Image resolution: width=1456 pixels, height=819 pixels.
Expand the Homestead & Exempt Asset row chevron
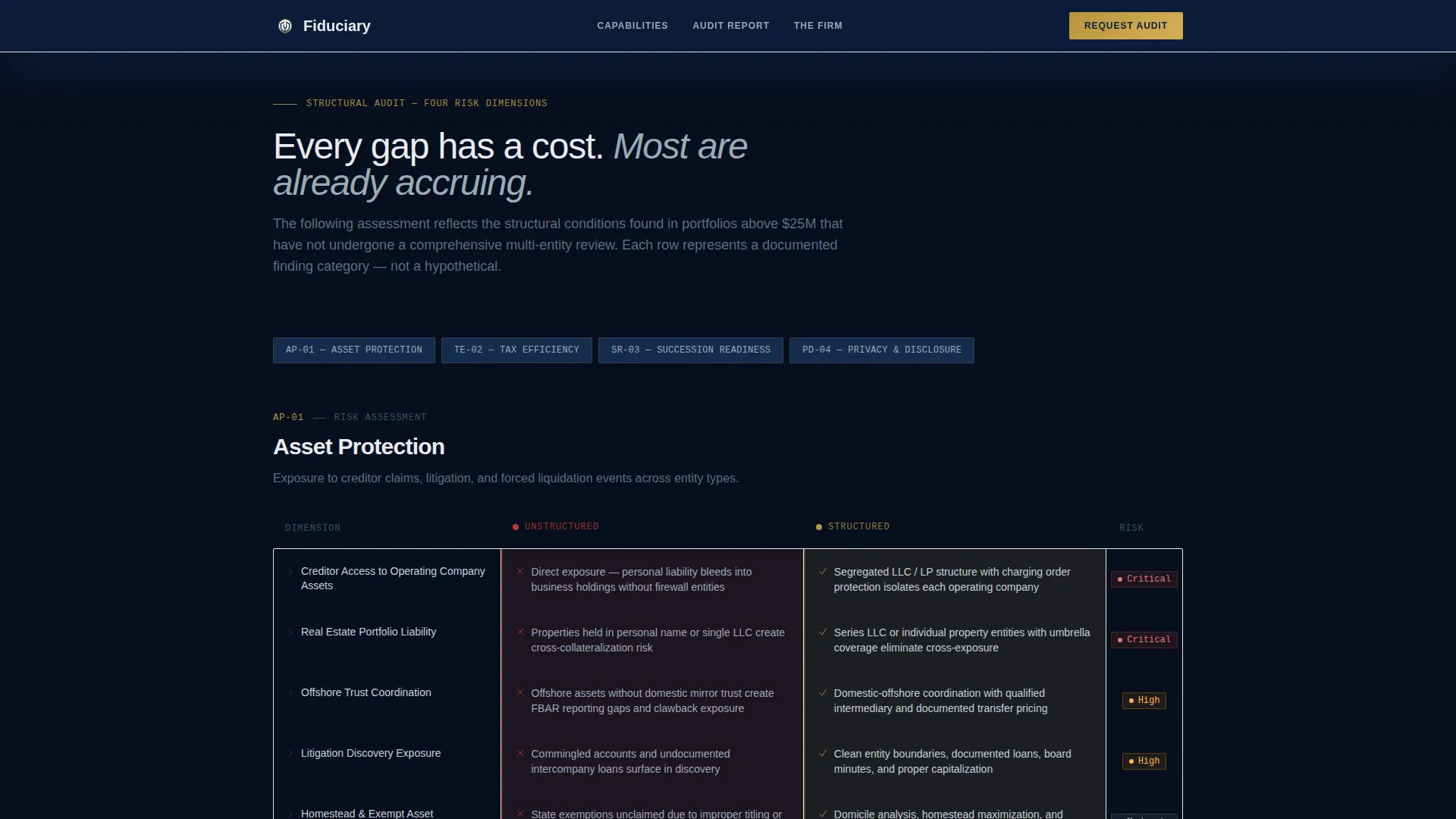(x=290, y=814)
